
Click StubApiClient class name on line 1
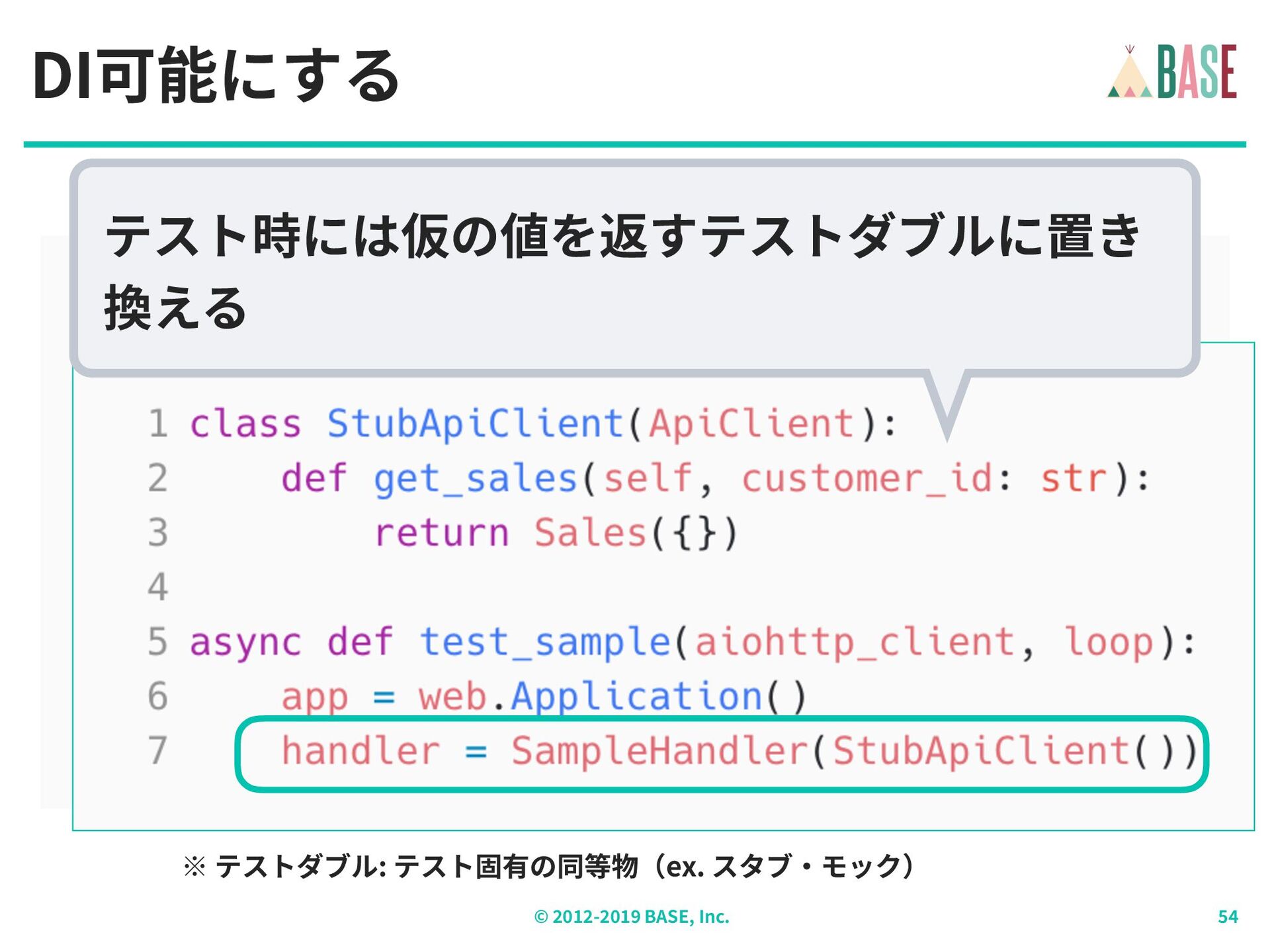click(x=475, y=423)
